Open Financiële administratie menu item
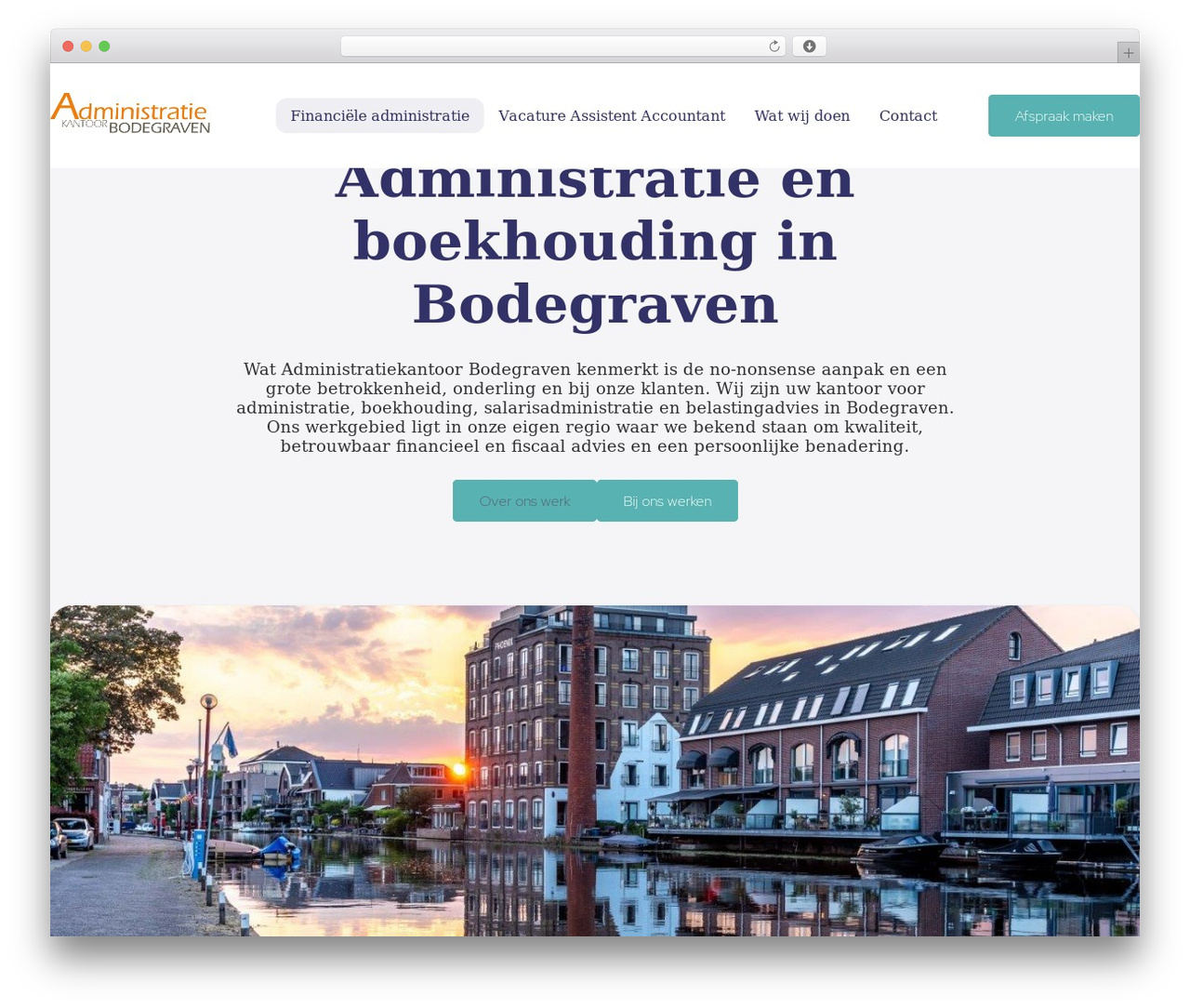The width and height of the screenshot is (1190, 1008). point(379,115)
